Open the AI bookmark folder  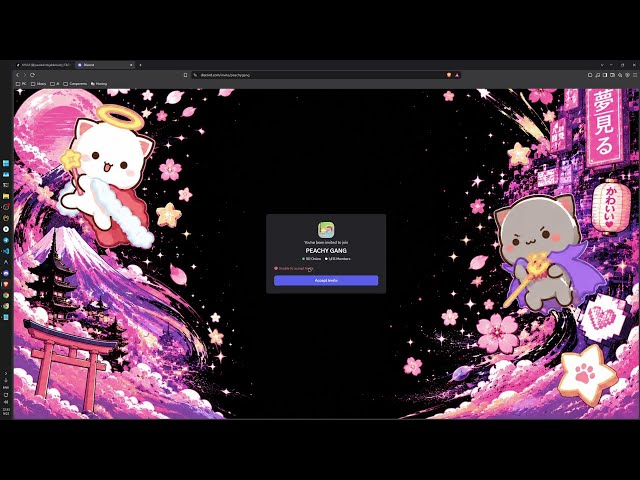[55, 84]
